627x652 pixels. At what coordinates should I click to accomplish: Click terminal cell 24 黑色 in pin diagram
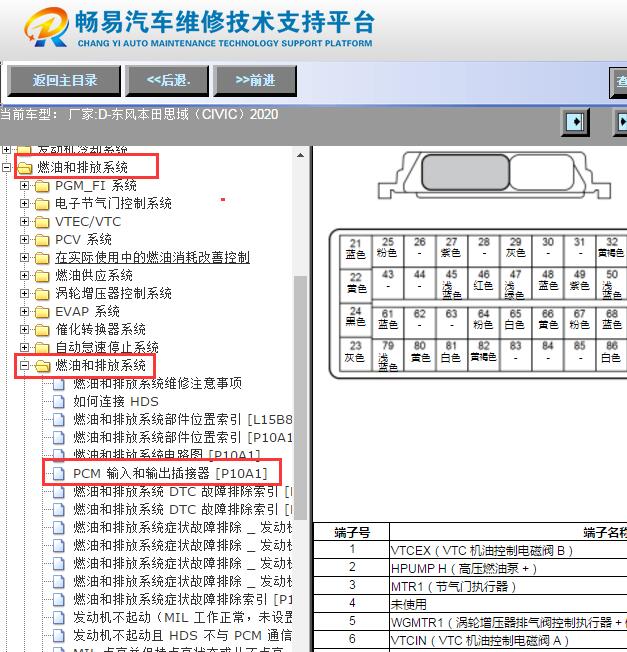coord(355,319)
